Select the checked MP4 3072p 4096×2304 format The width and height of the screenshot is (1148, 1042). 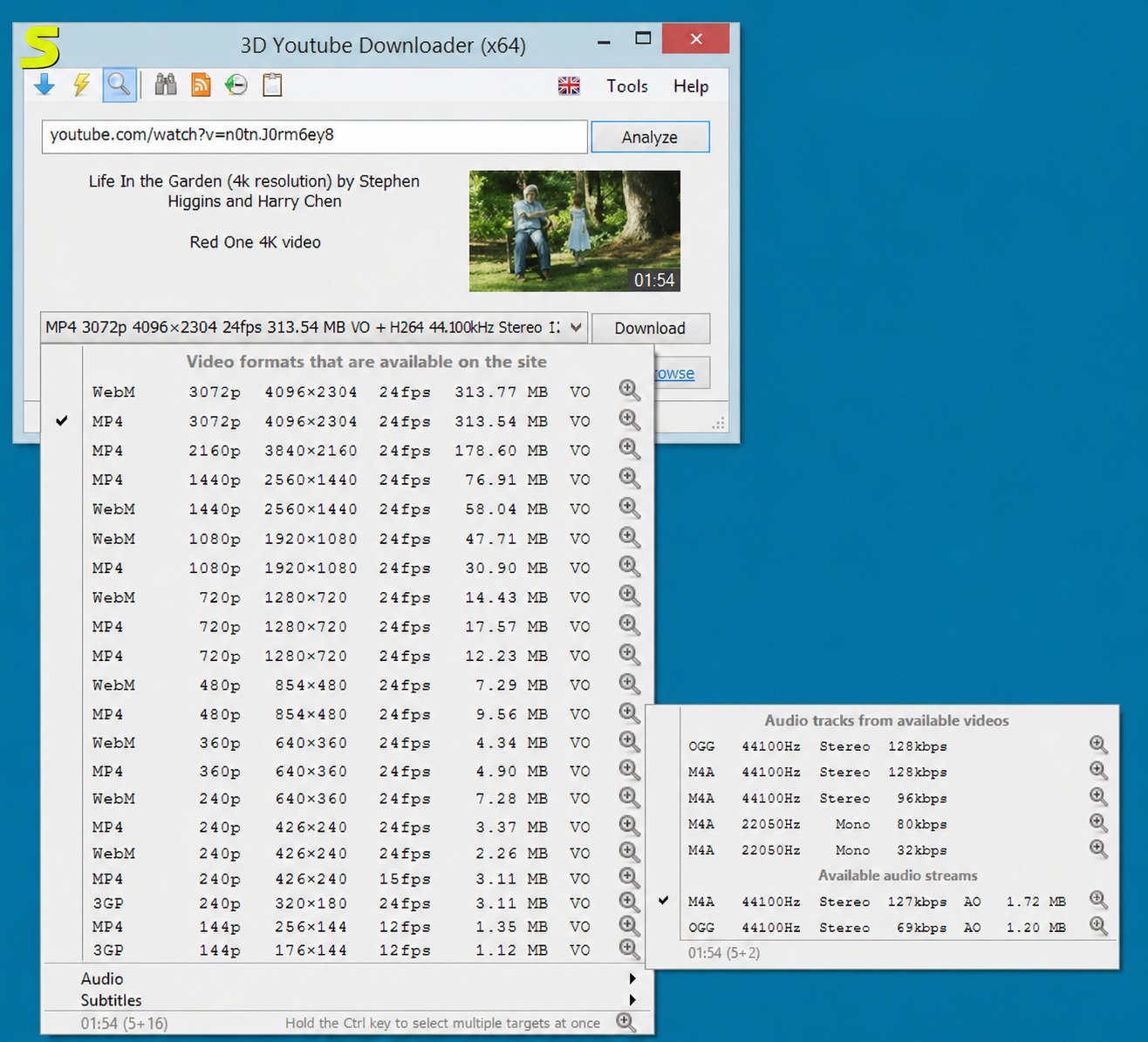click(347, 421)
